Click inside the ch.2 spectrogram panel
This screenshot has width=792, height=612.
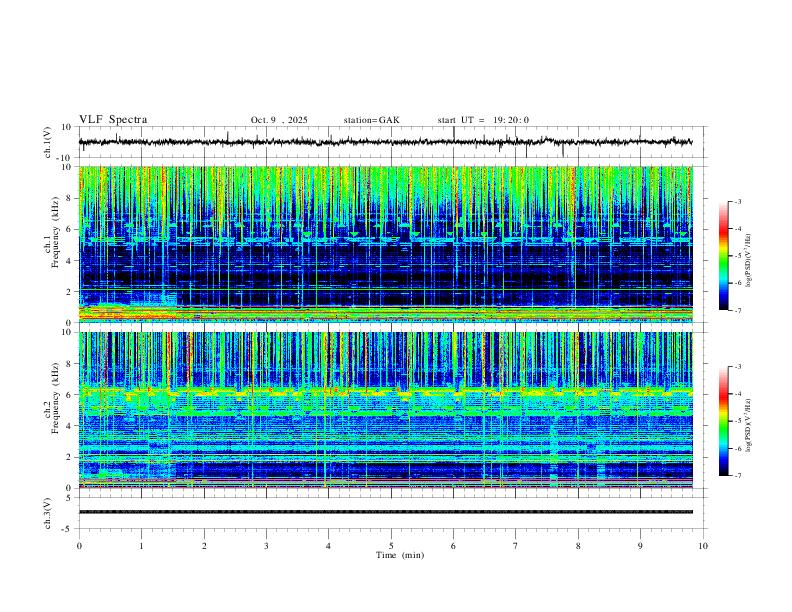point(386,410)
